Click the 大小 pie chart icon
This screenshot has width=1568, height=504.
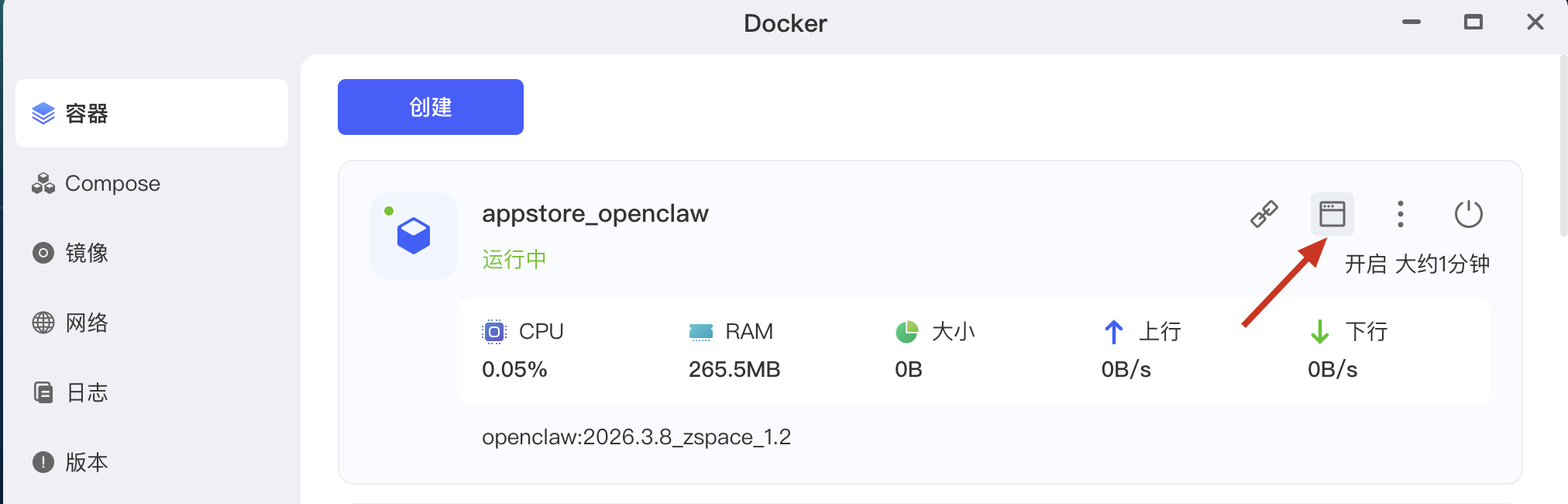point(907,332)
